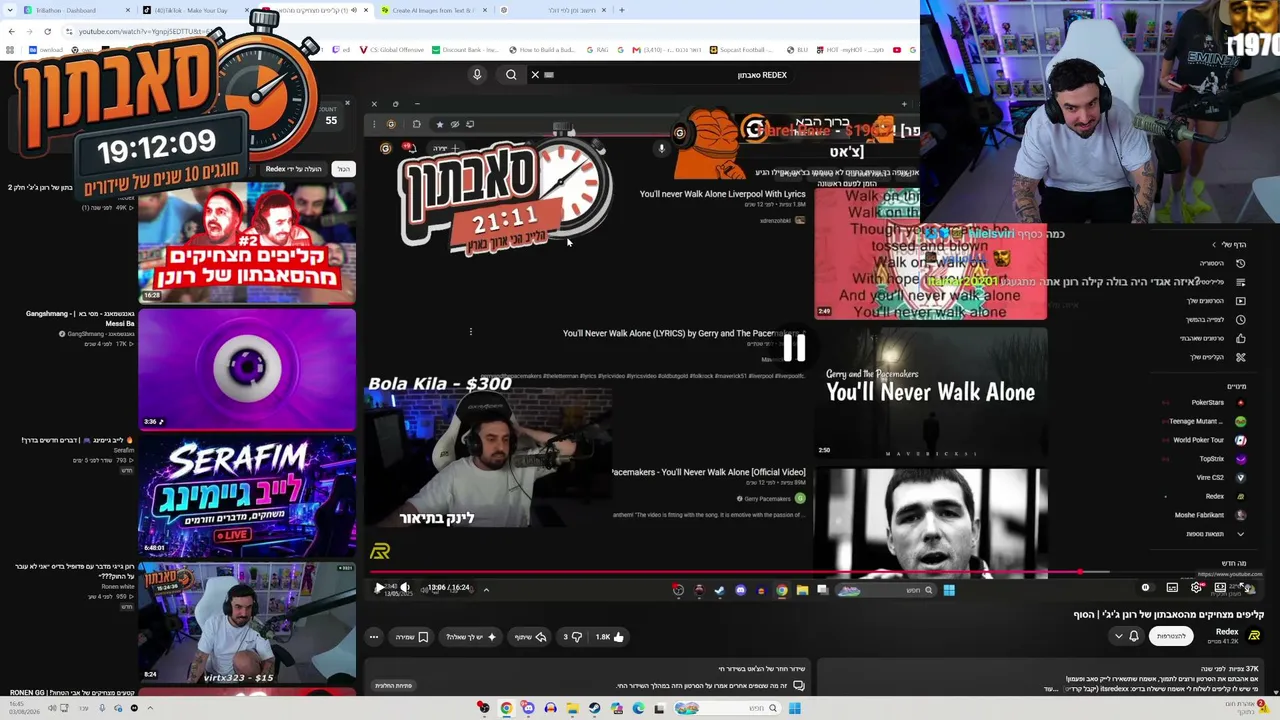Open Chrome from the Windows taskbar
1280x720 pixels.
(506, 709)
